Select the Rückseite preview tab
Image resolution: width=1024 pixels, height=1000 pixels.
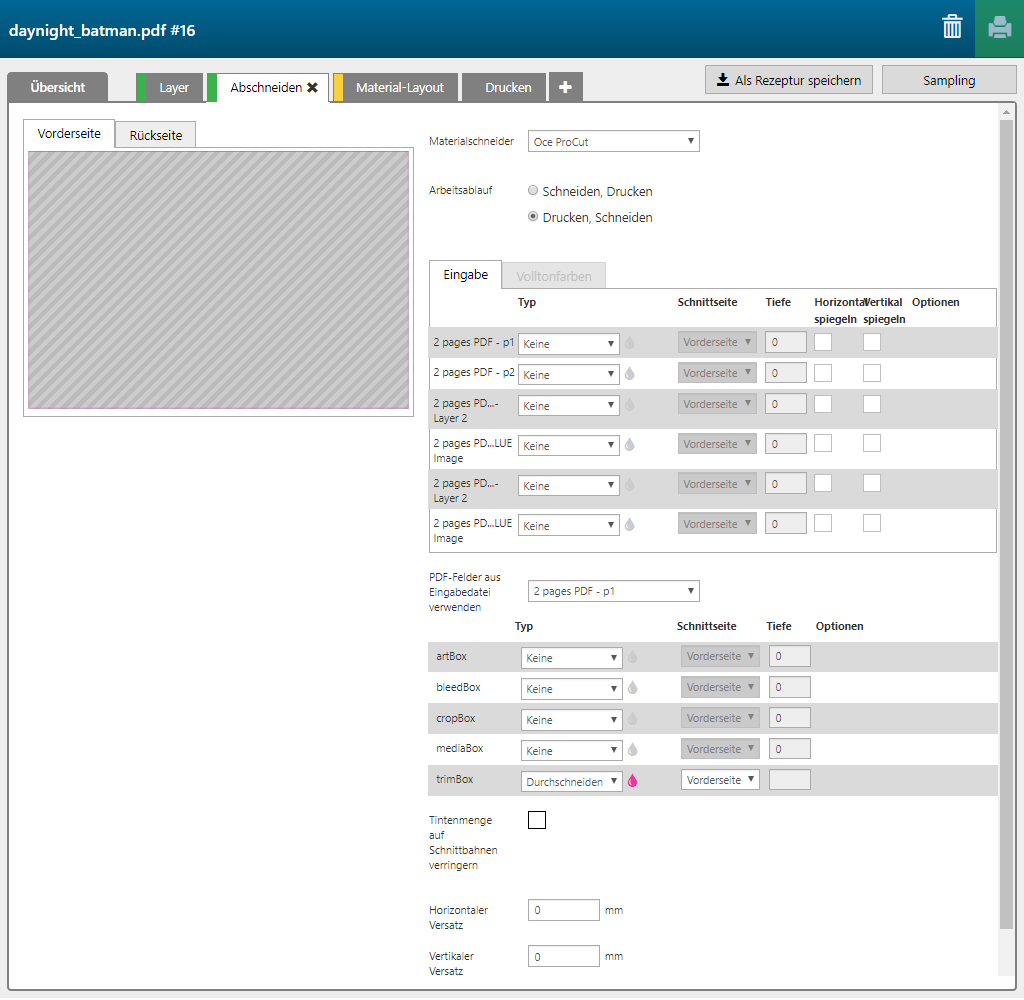coord(155,135)
